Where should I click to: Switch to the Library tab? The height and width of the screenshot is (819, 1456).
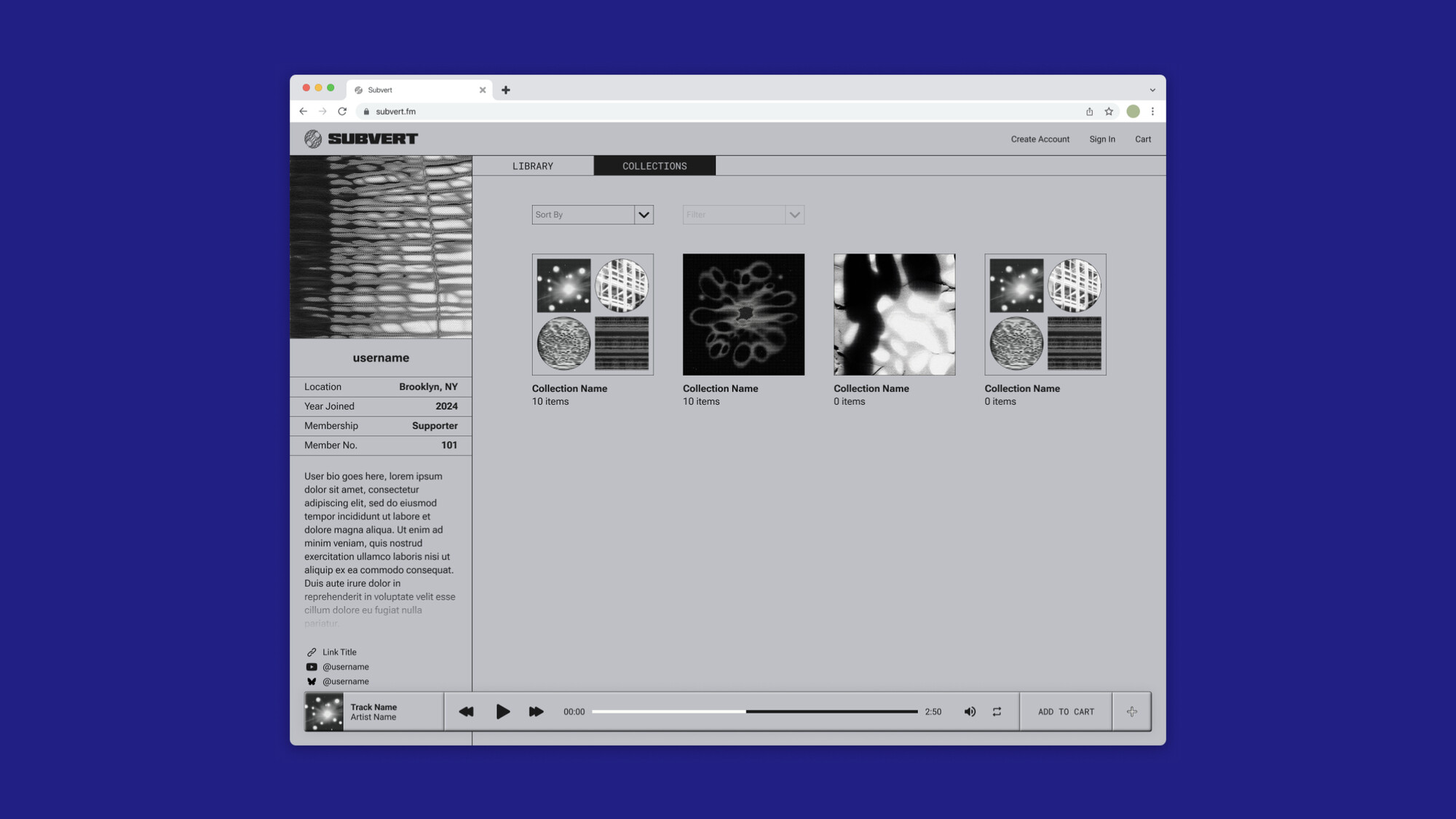533,166
